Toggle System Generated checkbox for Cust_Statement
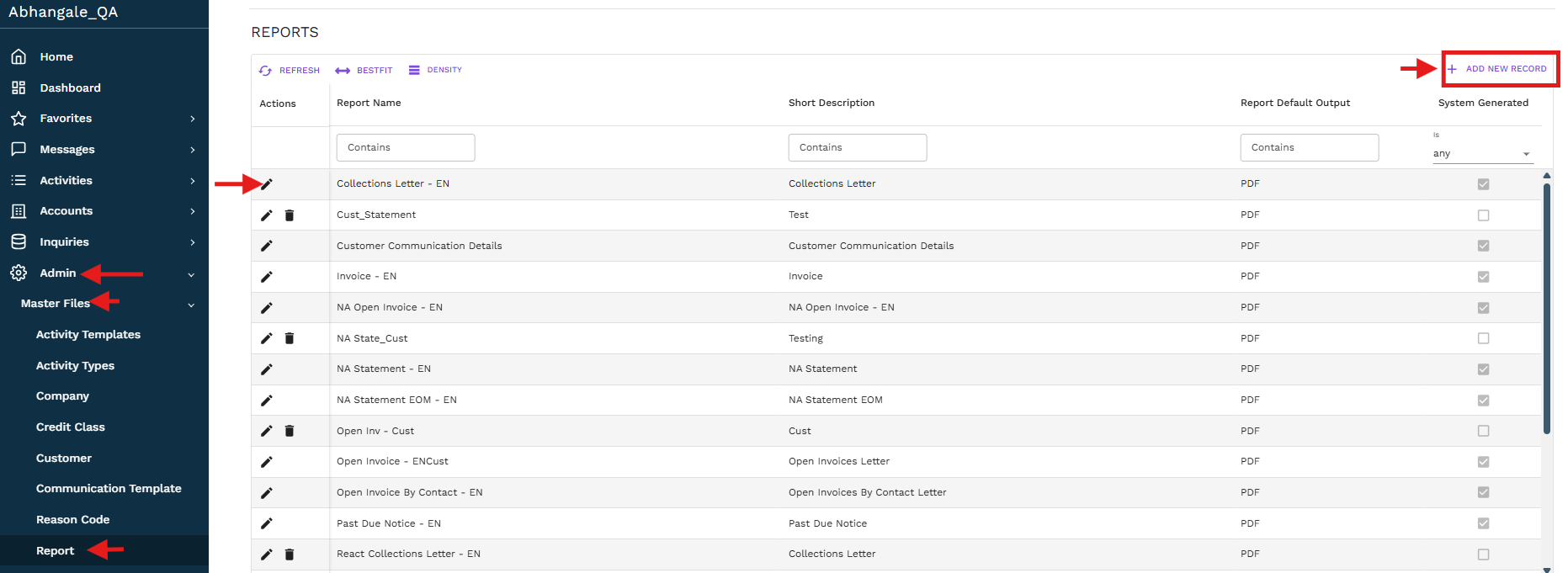This screenshot has width=1568, height=573. point(1483,215)
